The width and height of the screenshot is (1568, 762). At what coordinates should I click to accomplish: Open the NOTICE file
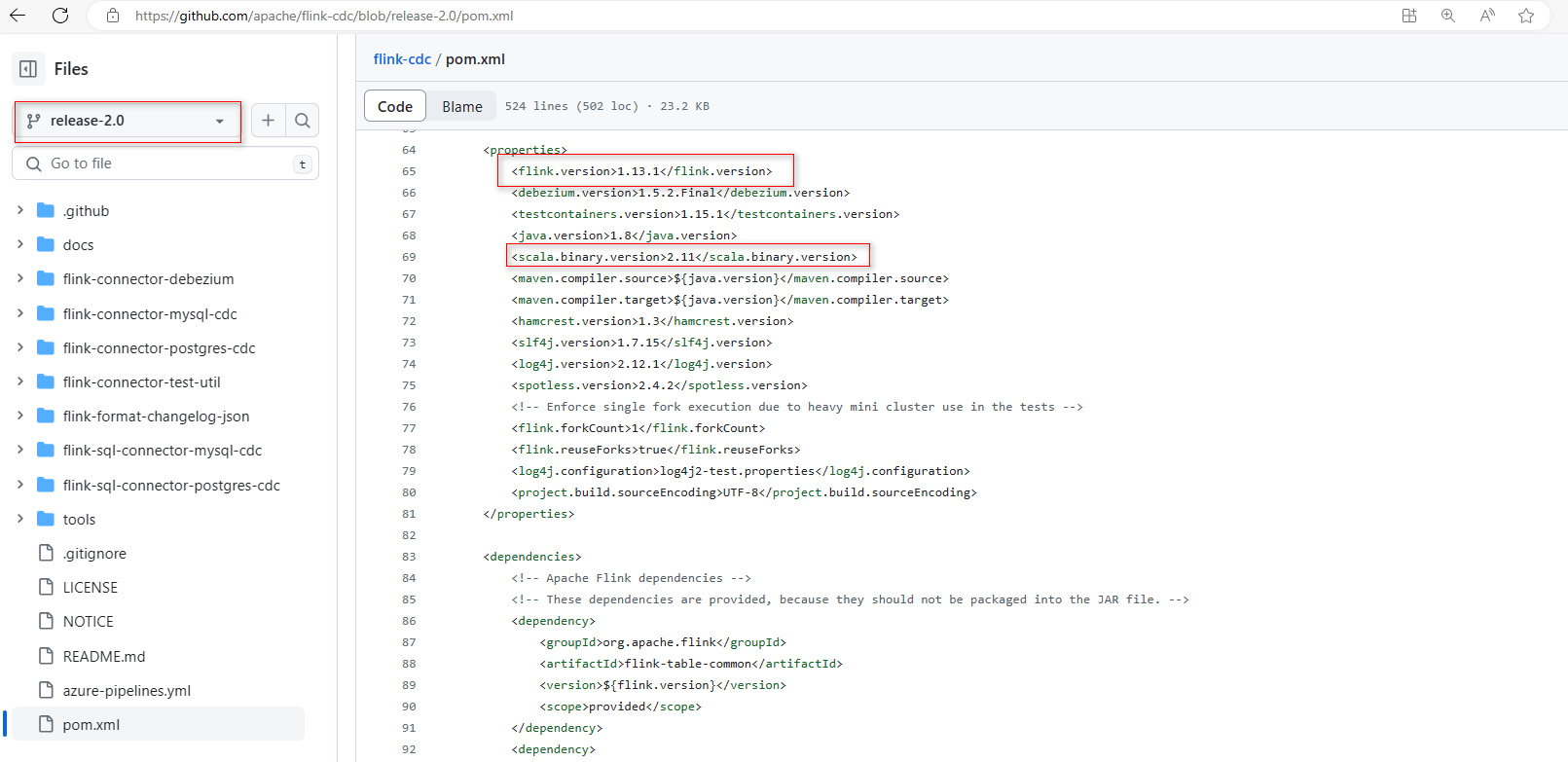(88, 622)
